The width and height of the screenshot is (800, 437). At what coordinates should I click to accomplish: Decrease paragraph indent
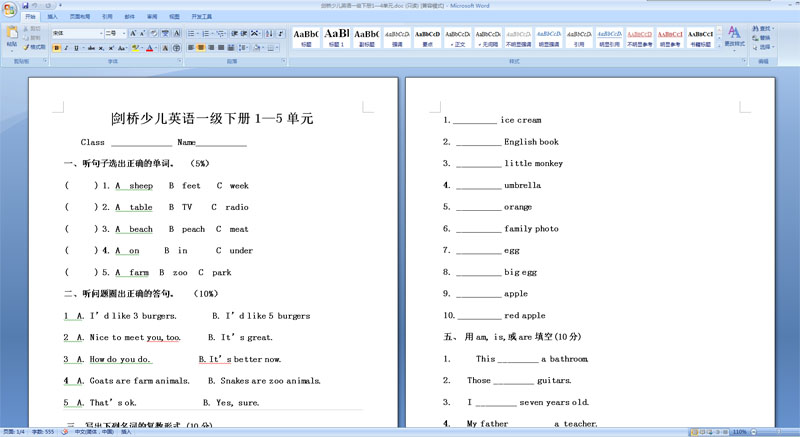[x=234, y=33]
